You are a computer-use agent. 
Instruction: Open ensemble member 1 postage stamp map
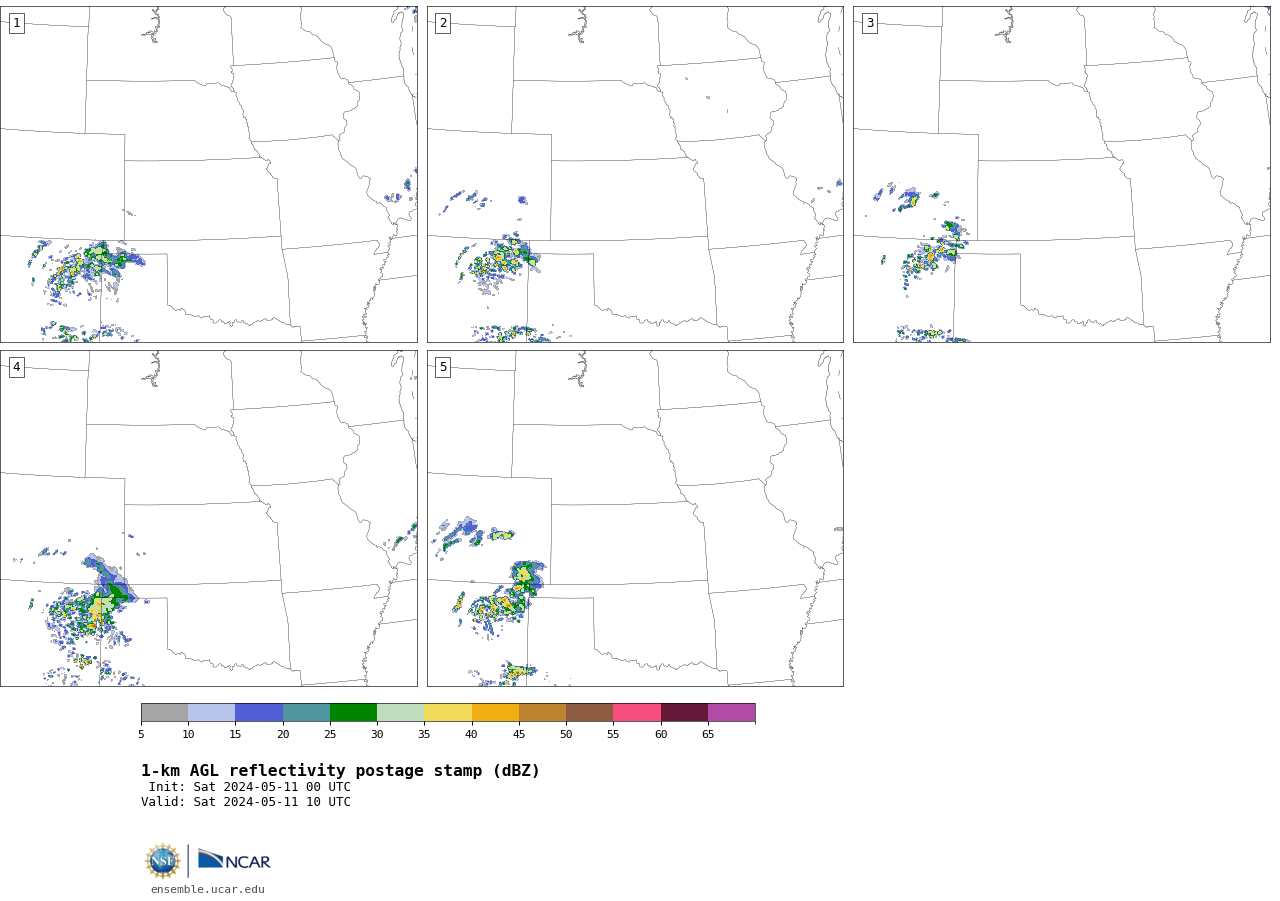pyautogui.click(x=208, y=174)
